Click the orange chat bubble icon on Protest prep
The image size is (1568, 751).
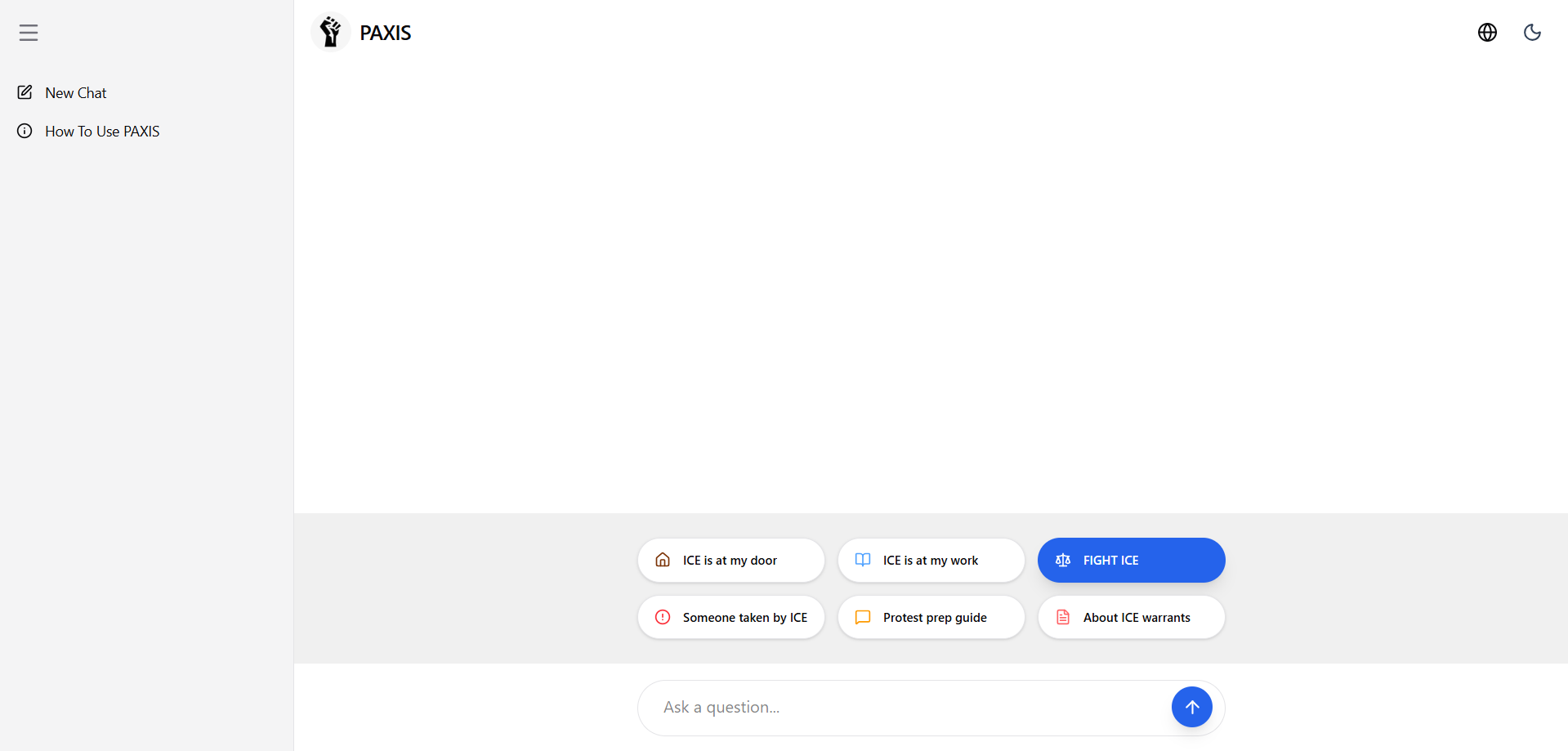[x=863, y=617]
